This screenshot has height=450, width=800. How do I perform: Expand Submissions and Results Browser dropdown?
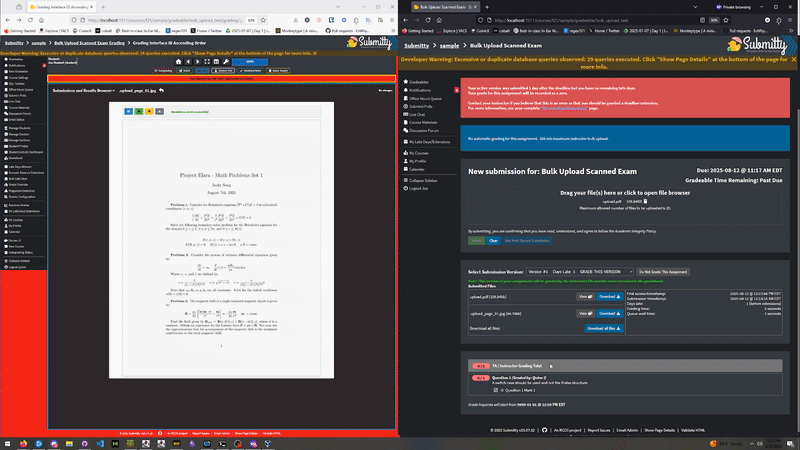point(84,90)
